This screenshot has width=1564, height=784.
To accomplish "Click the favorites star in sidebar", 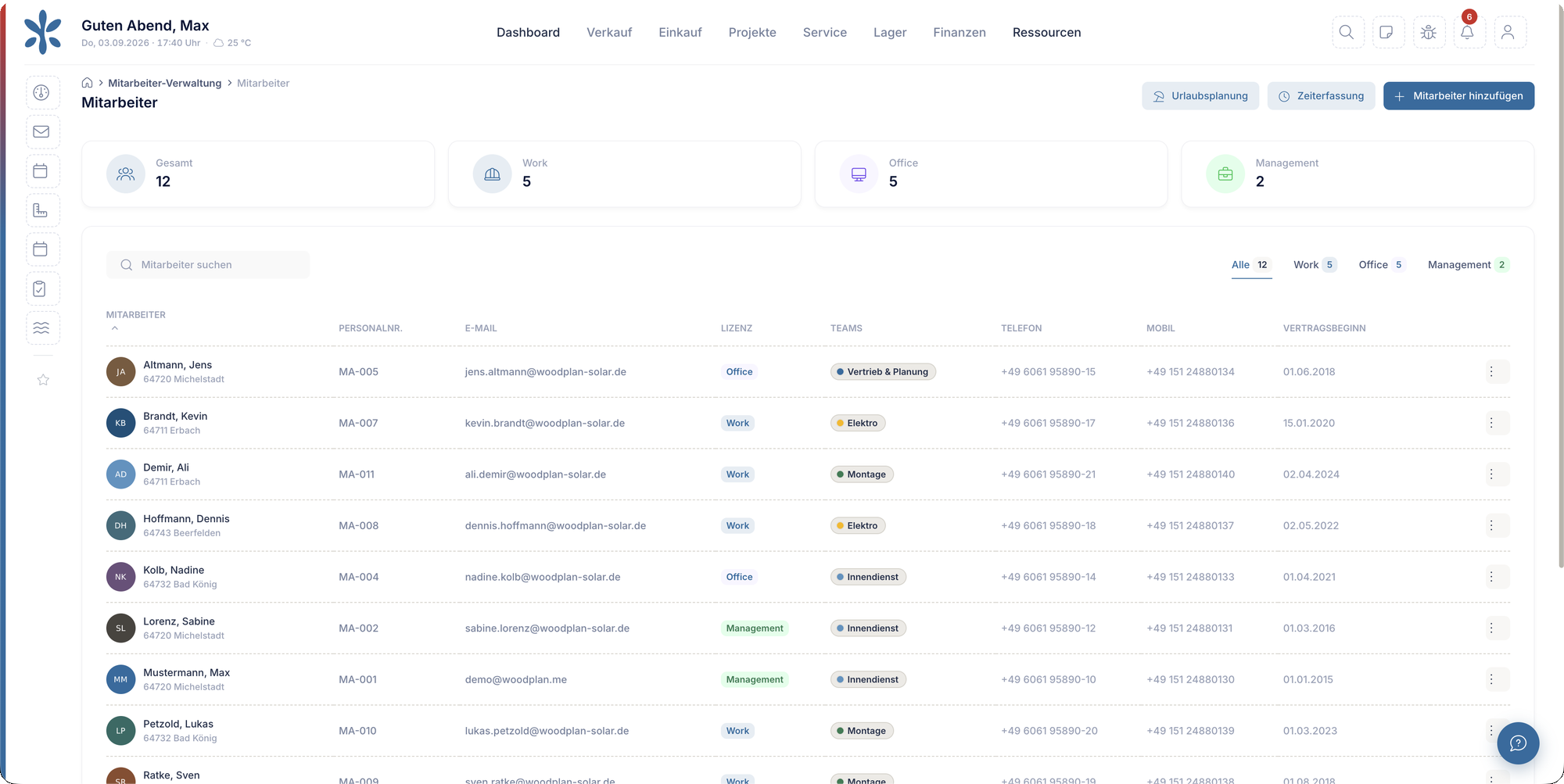I will (43, 380).
